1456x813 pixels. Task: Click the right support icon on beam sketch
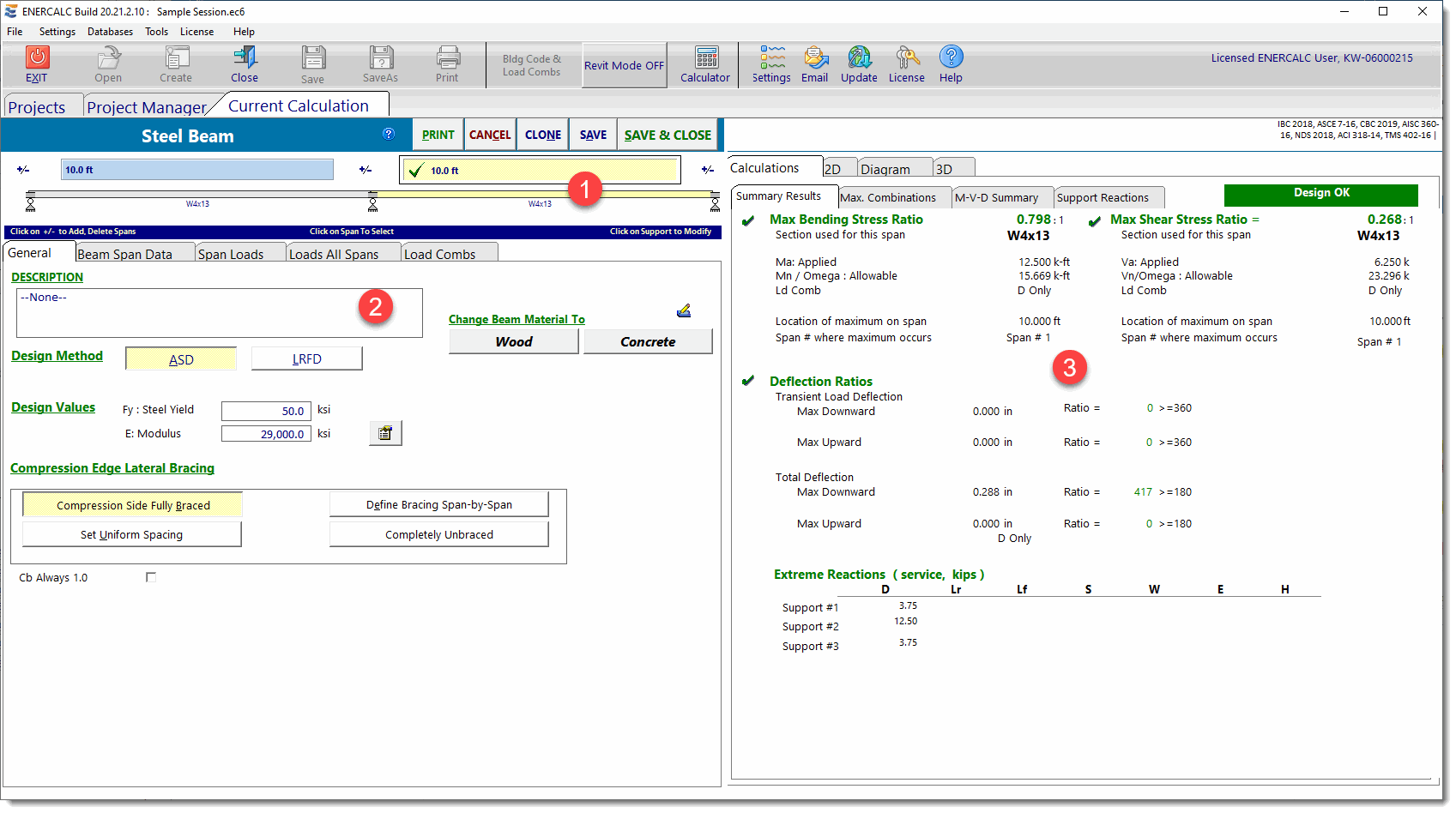click(x=715, y=204)
